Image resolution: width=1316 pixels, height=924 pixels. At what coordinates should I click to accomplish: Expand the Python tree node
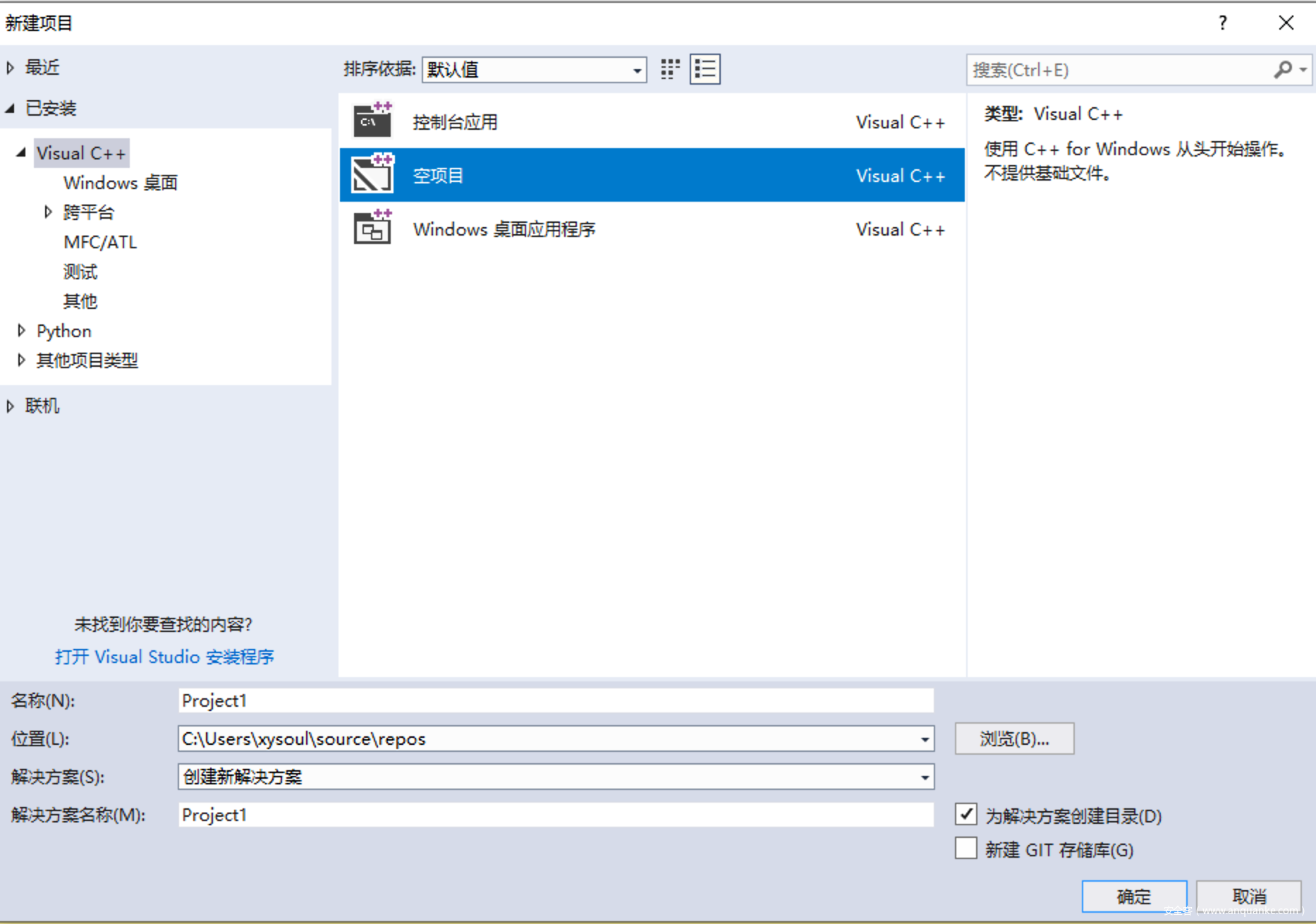tap(21, 331)
